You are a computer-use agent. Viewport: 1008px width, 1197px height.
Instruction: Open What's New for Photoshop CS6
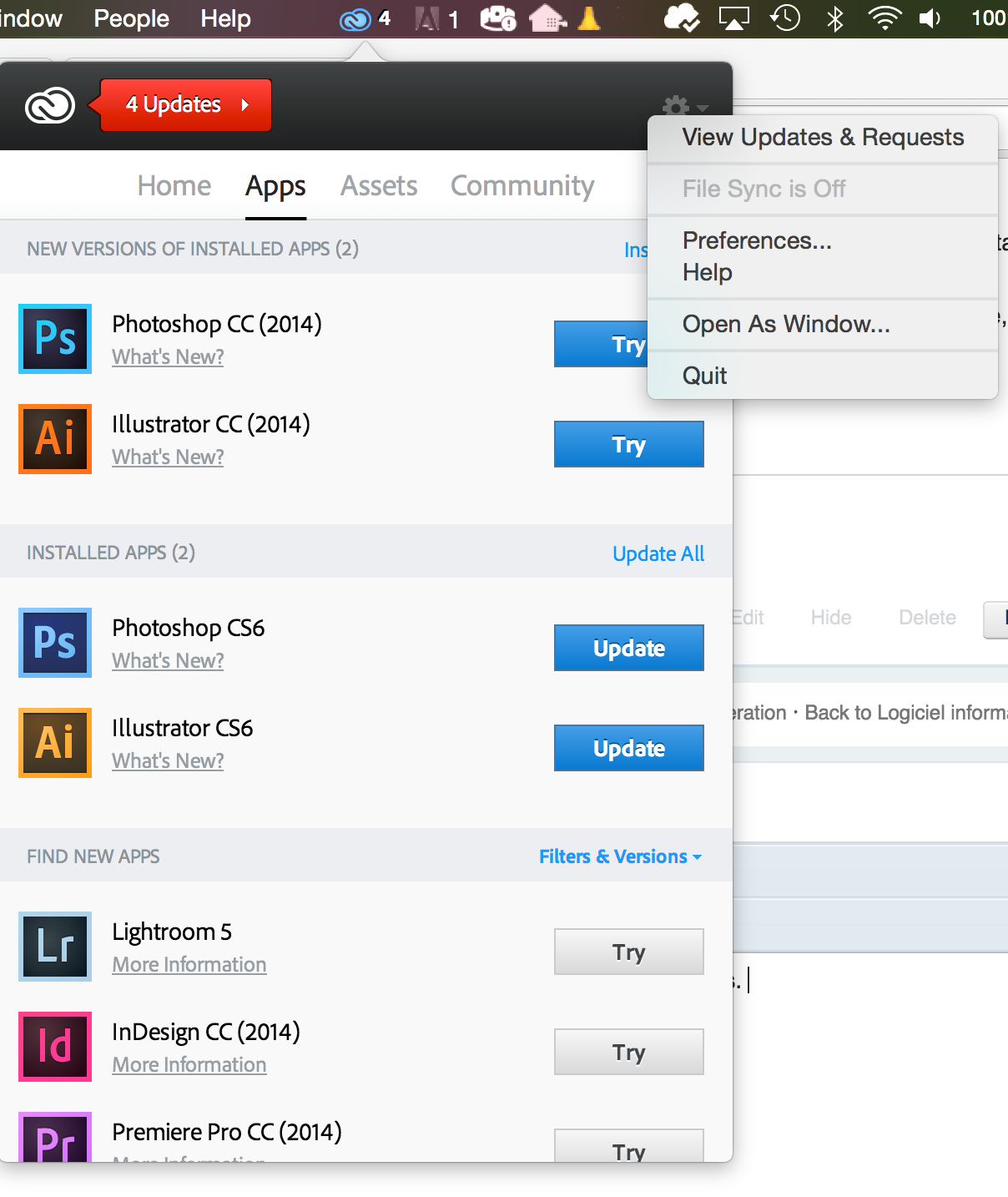(168, 660)
